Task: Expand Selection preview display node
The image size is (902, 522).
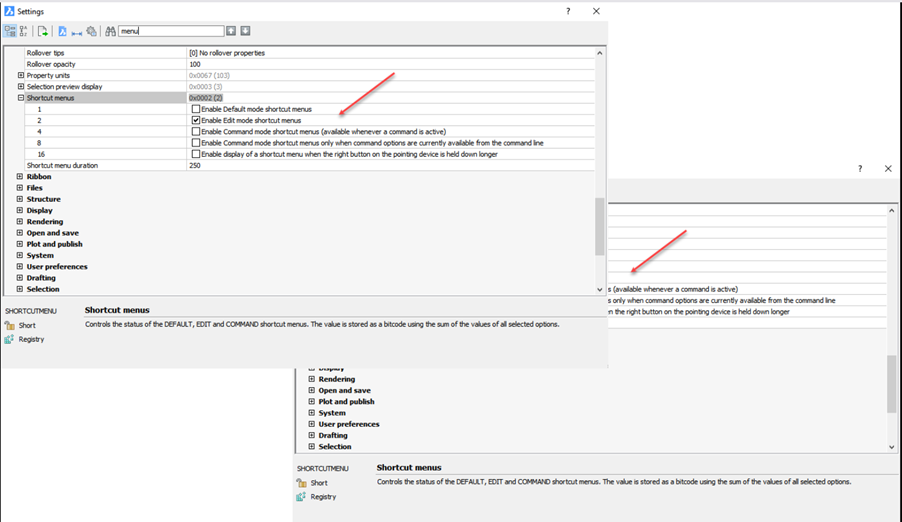Action: coord(21,86)
